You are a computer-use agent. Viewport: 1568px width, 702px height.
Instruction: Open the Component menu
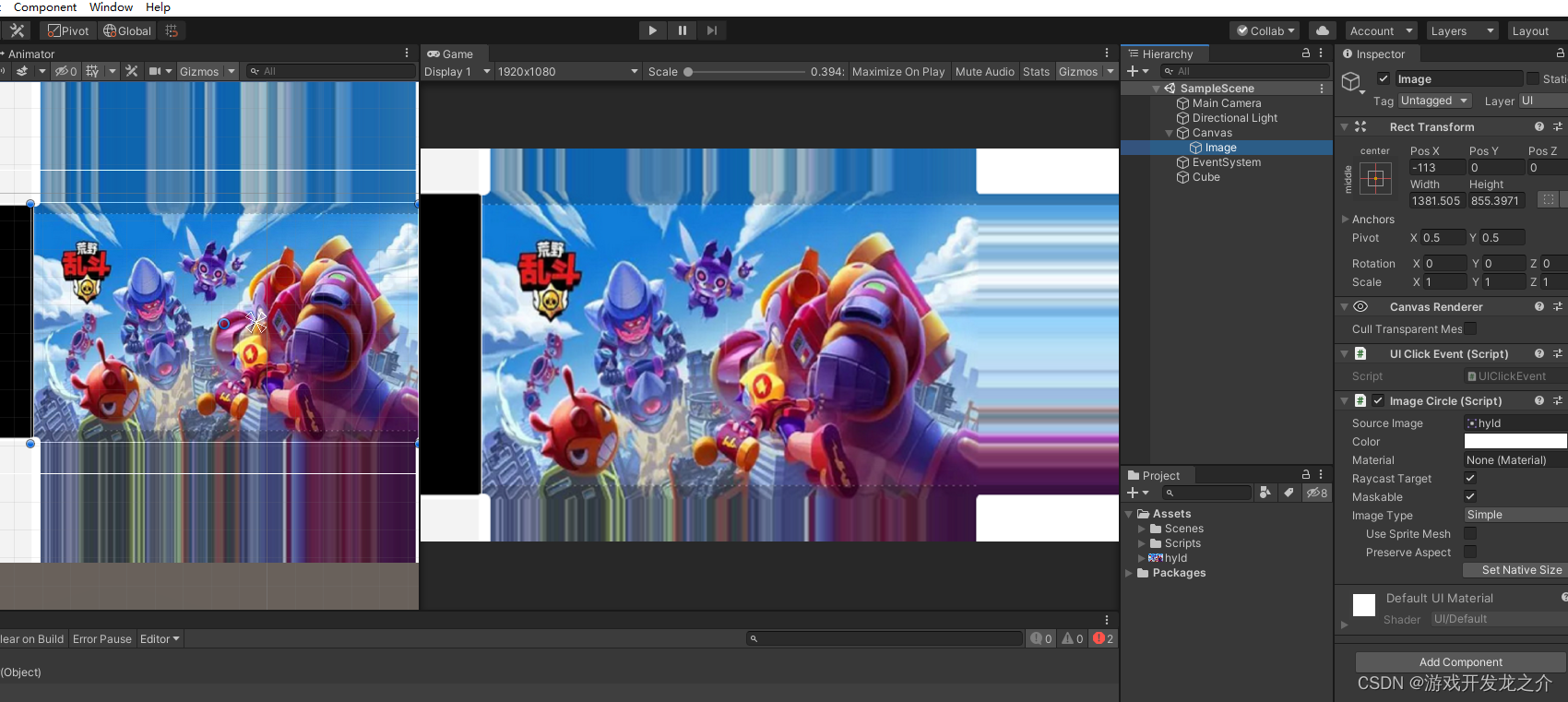45,7
